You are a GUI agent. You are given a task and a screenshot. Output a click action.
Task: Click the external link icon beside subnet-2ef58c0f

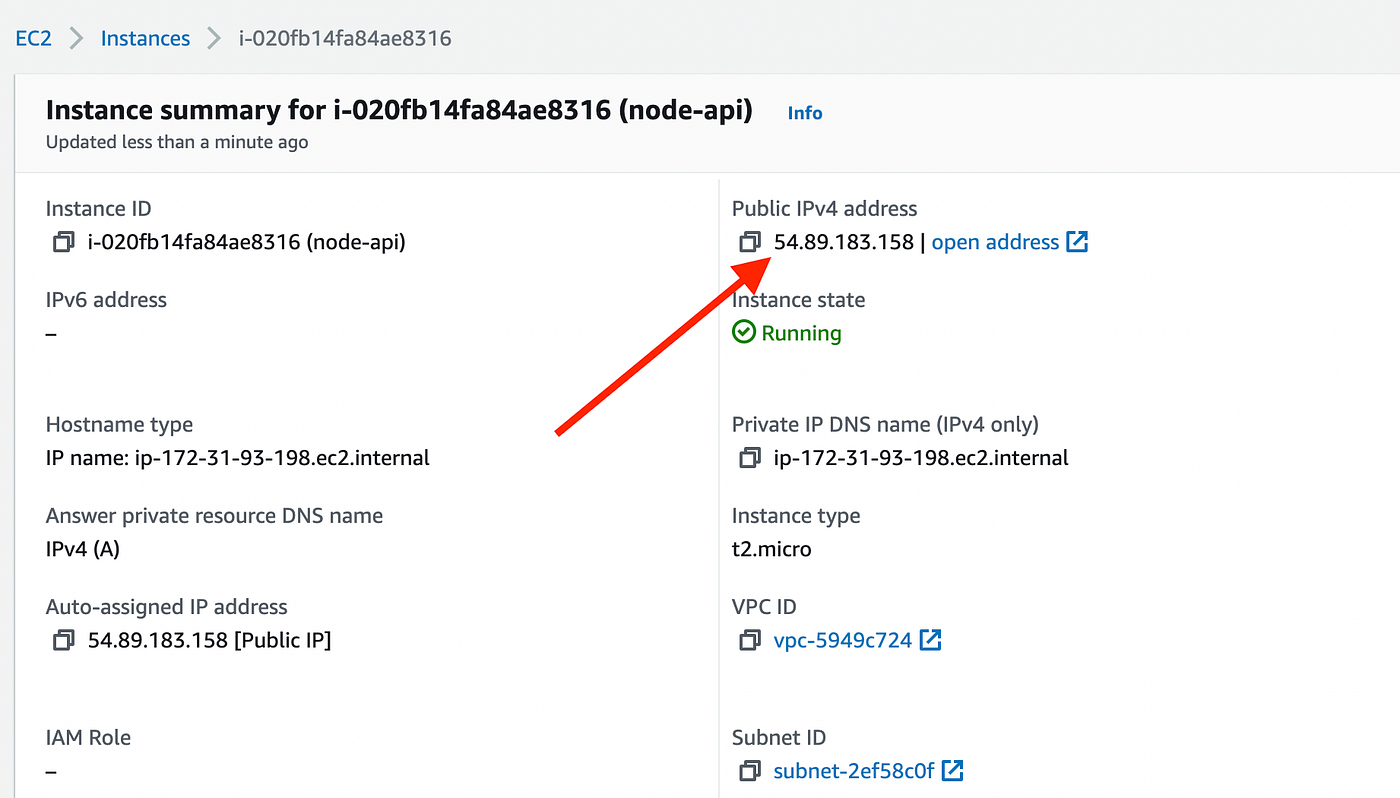point(954,771)
